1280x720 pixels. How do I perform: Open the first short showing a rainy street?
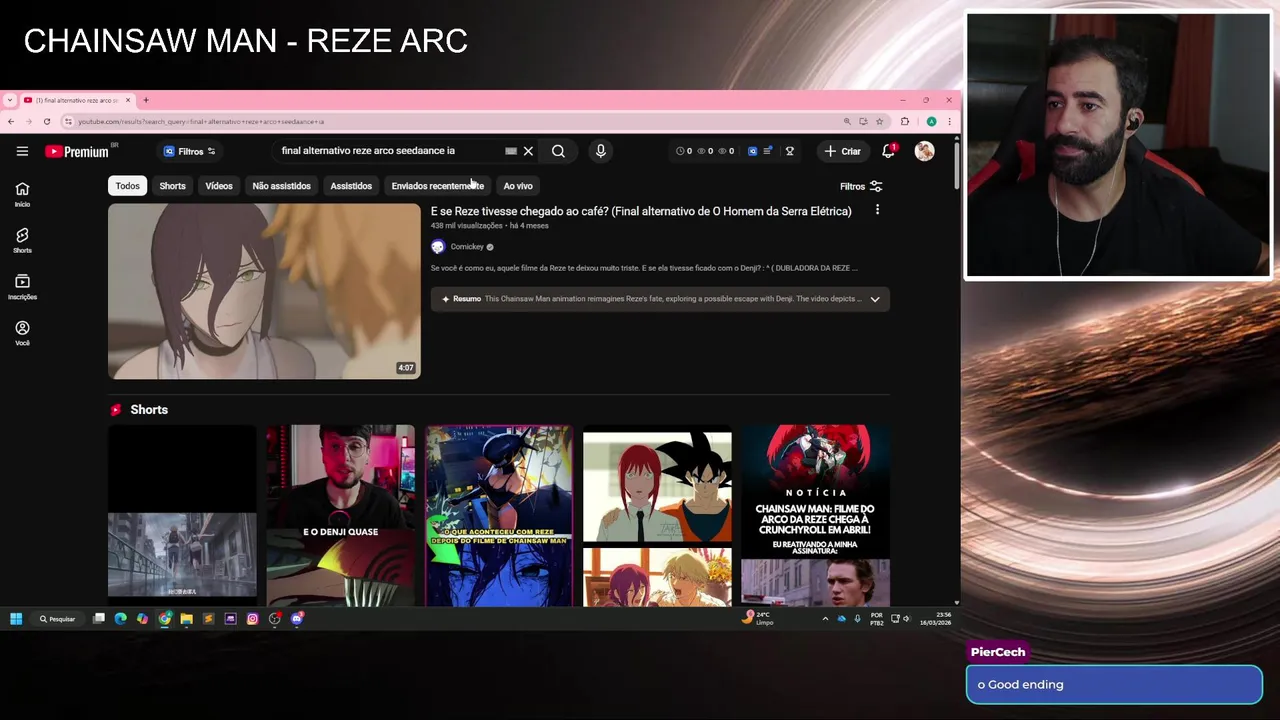pyautogui.click(x=182, y=515)
